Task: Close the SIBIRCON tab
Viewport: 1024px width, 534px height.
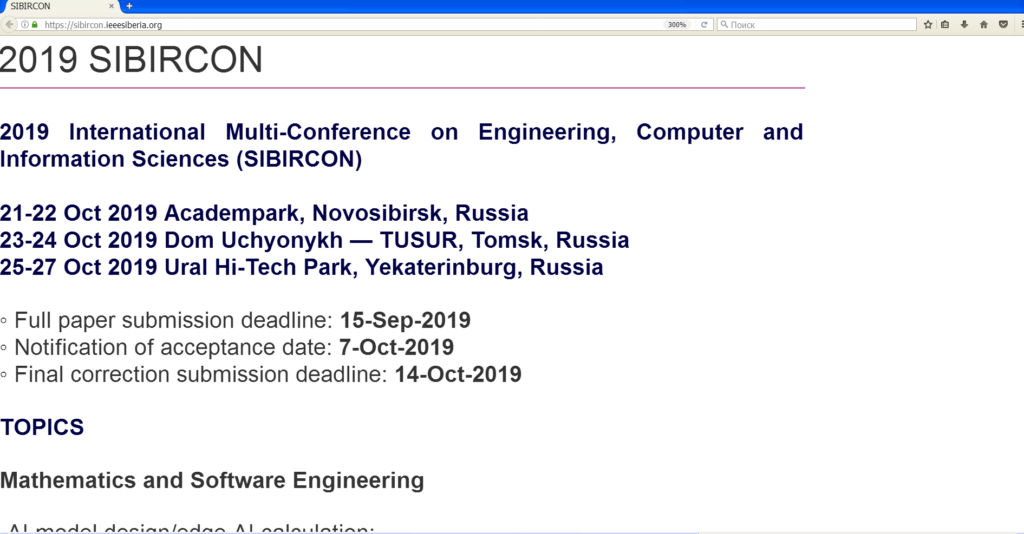Action: (x=111, y=6)
